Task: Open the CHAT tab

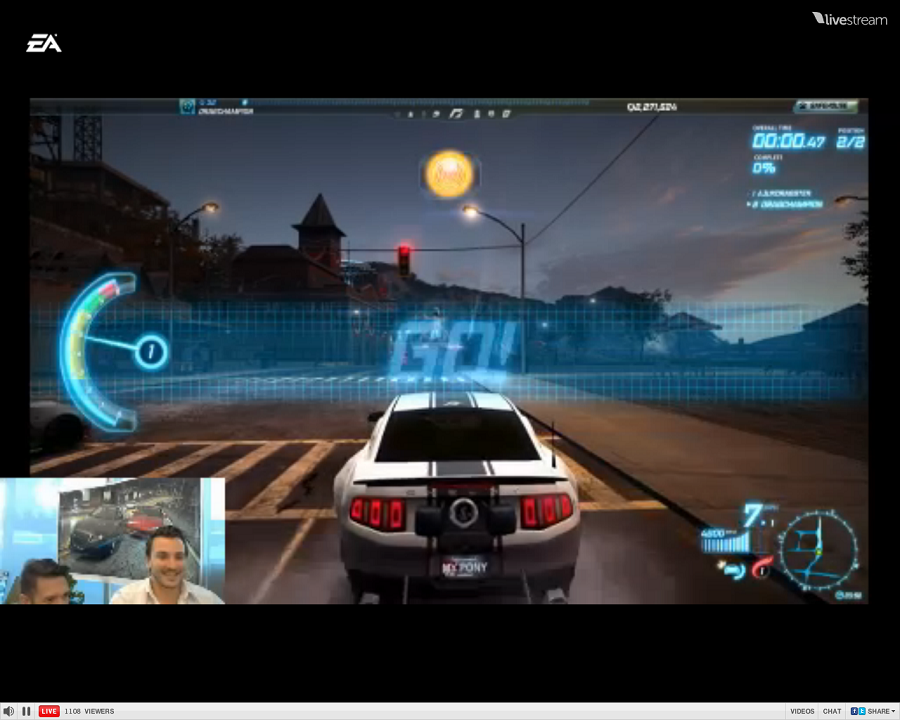Action: click(x=832, y=711)
